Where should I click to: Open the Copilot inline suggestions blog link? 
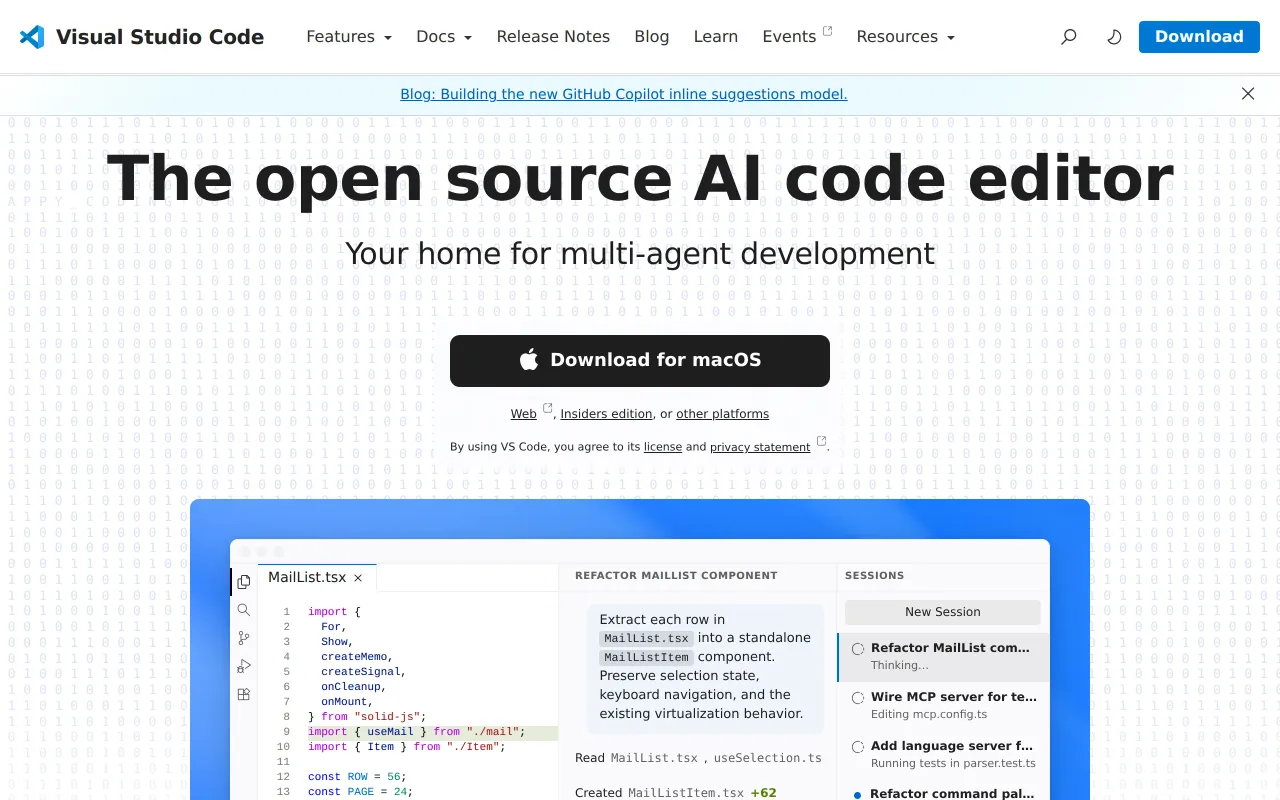coord(624,94)
